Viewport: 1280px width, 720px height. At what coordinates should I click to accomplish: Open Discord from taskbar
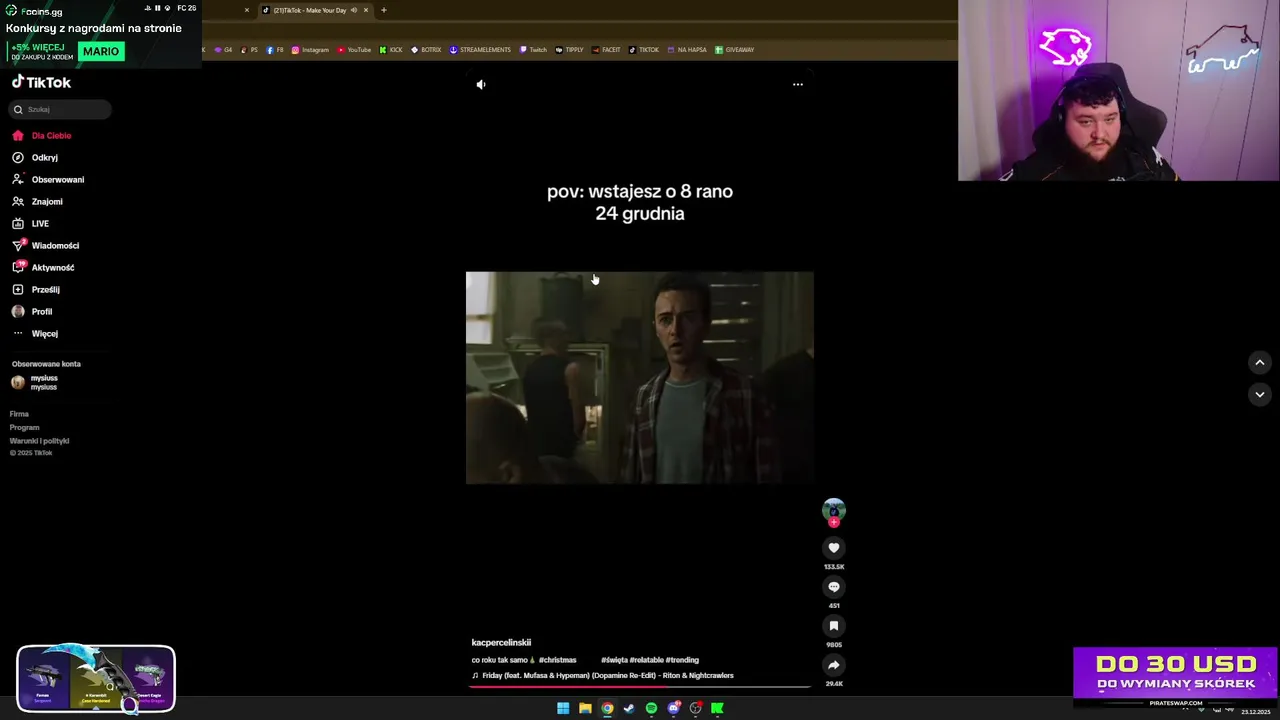click(673, 708)
